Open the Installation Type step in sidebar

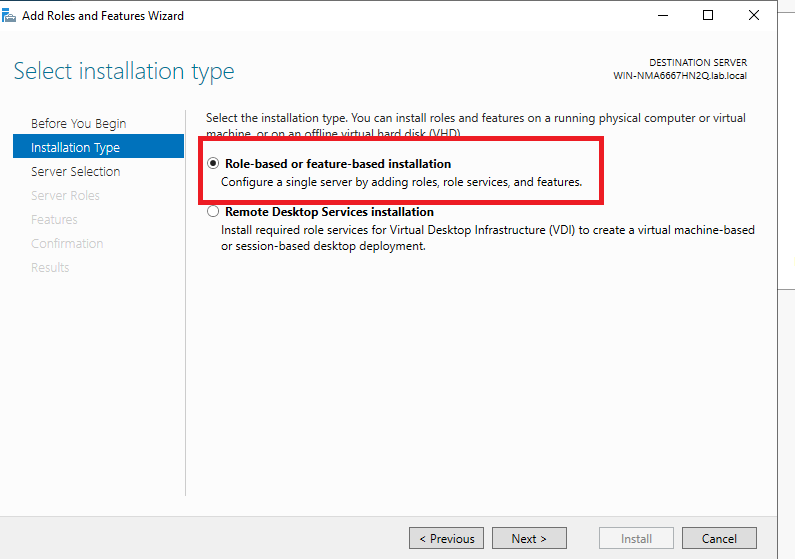75,147
